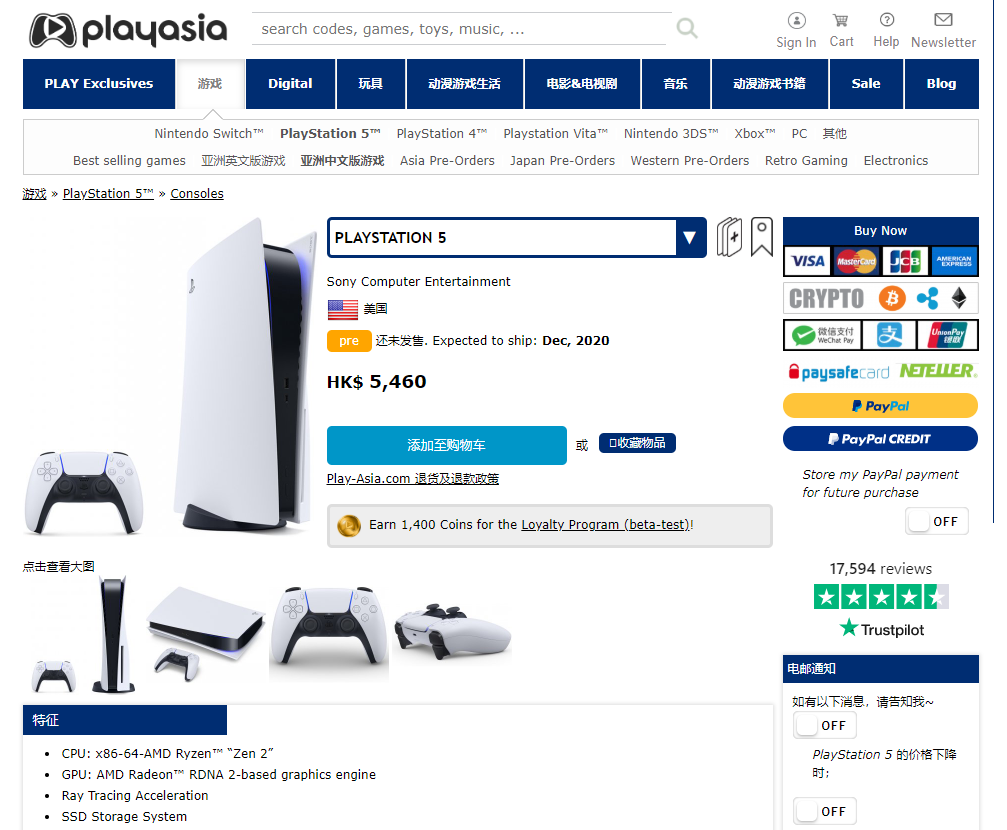Open the Cart icon
The width and height of the screenshot is (1007, 830).
[841, 21]
